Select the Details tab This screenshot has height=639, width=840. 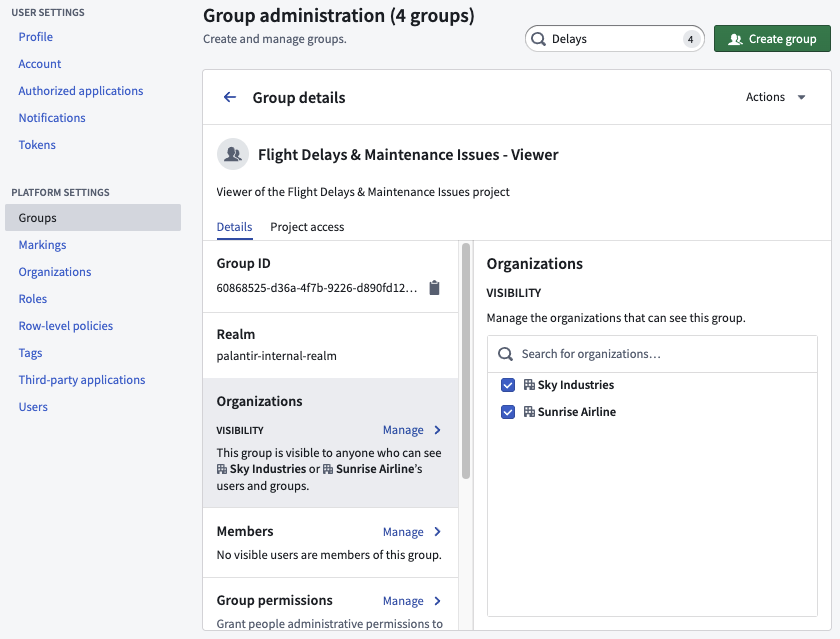(234, 227)
